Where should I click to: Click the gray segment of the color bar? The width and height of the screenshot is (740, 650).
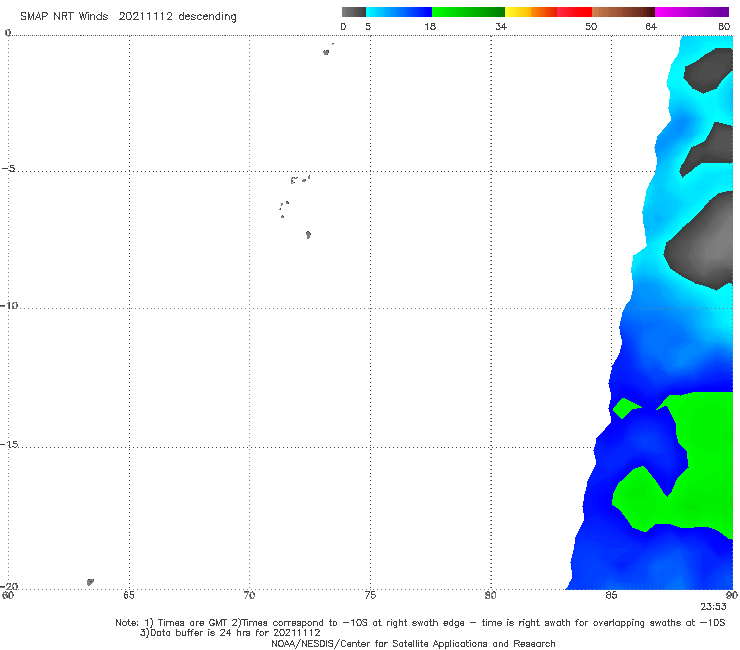pos(353,12)
